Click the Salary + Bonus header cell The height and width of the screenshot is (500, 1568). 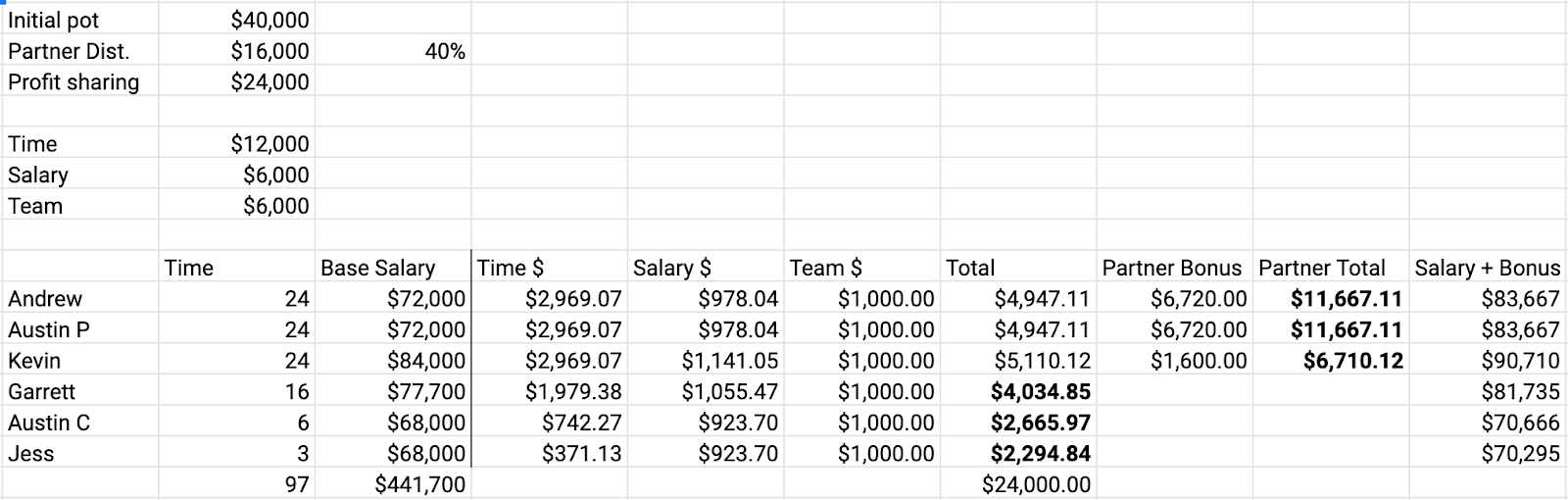pos(1488,268)
